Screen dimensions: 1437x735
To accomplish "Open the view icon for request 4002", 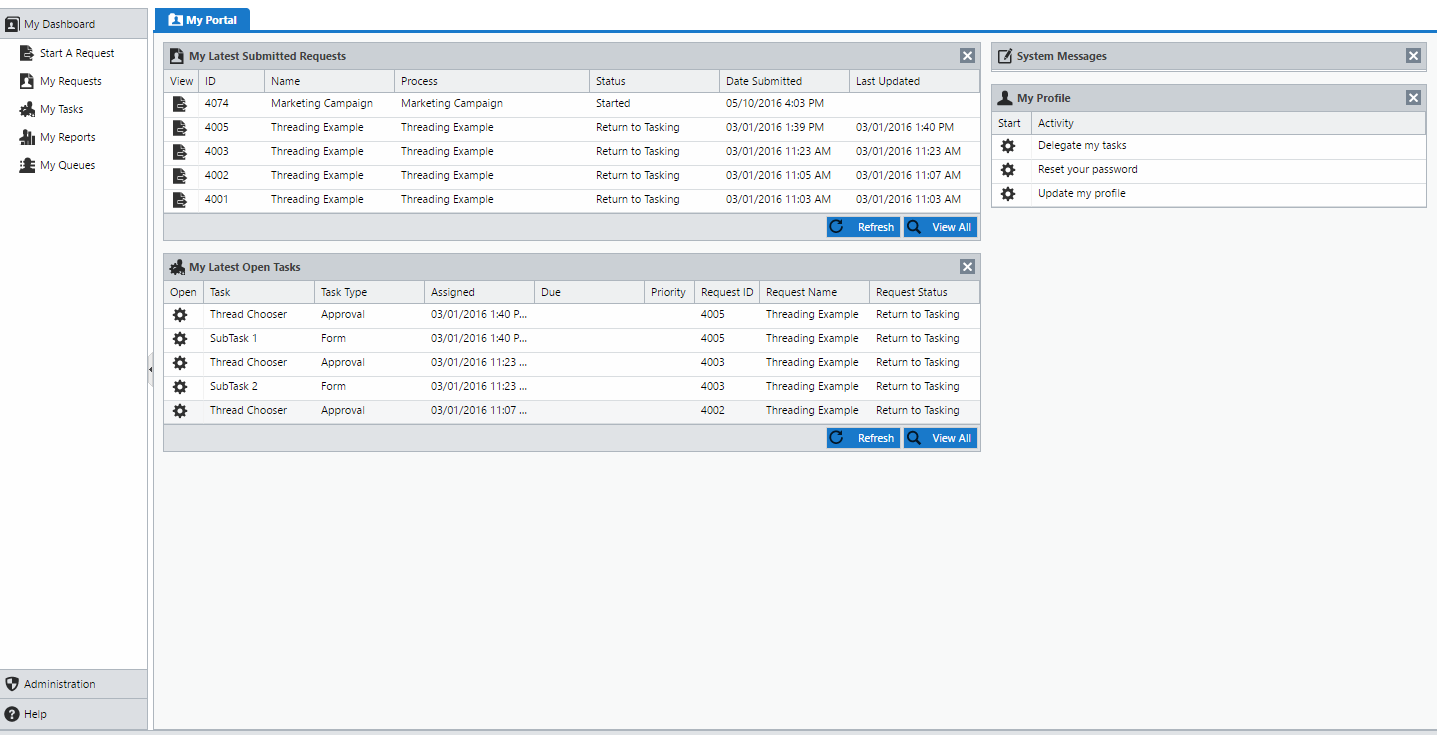I will (x=180, y=176).
